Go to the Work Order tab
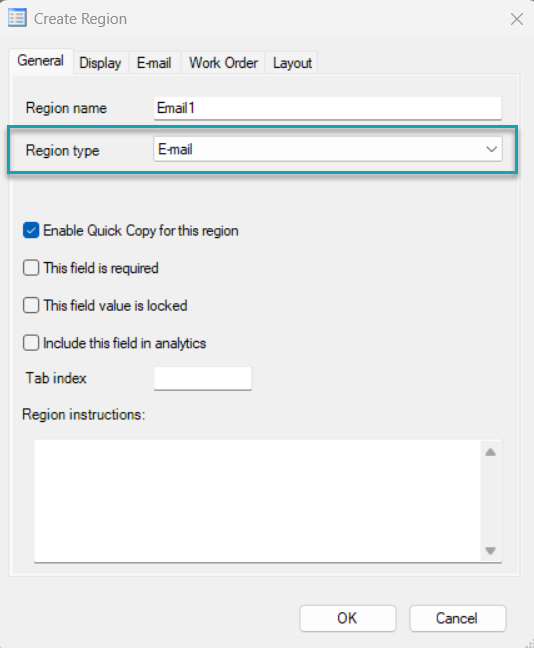The height and width of the screenshot is (648, 534). click(223, 63)
